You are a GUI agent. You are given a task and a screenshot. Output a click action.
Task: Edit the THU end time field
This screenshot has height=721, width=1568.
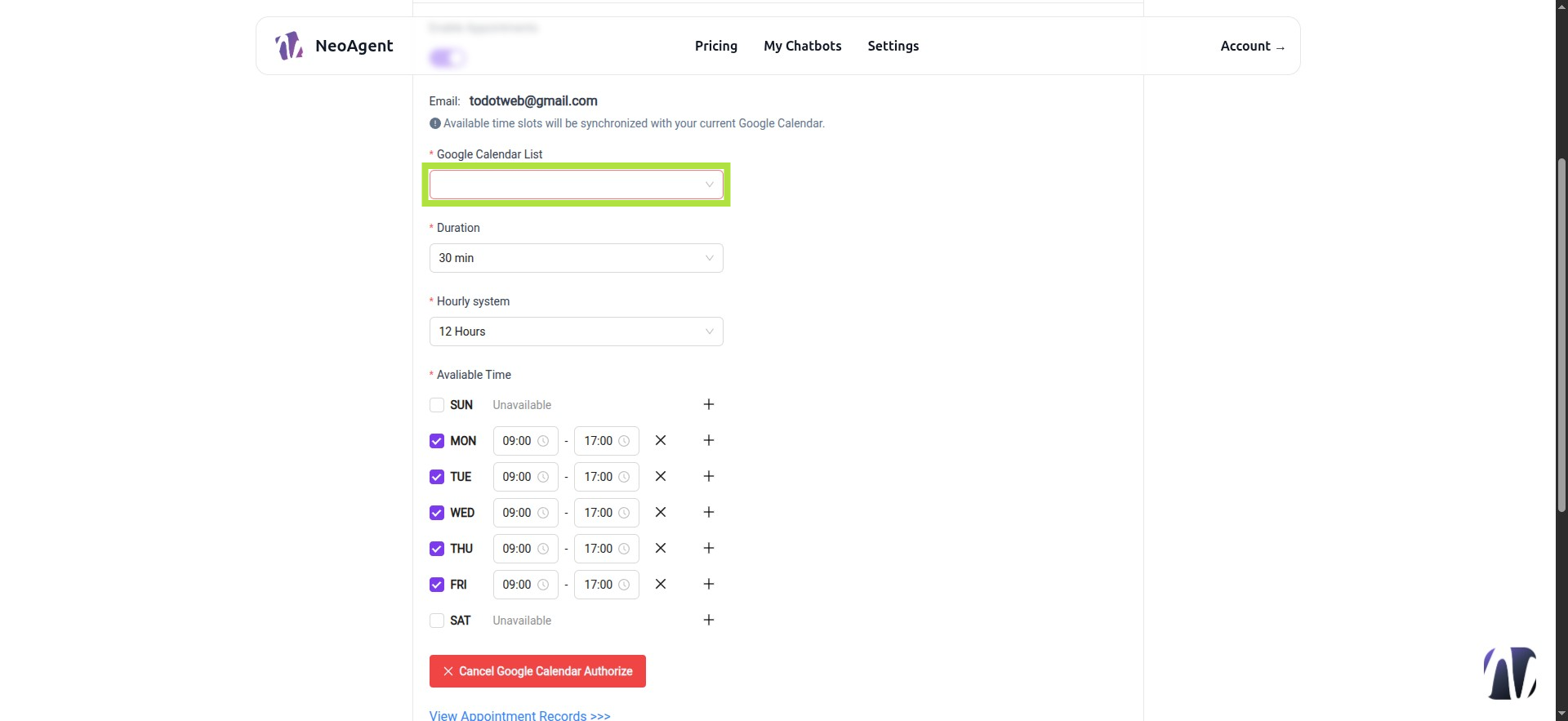pyautogui.click(x=607, y=549)
